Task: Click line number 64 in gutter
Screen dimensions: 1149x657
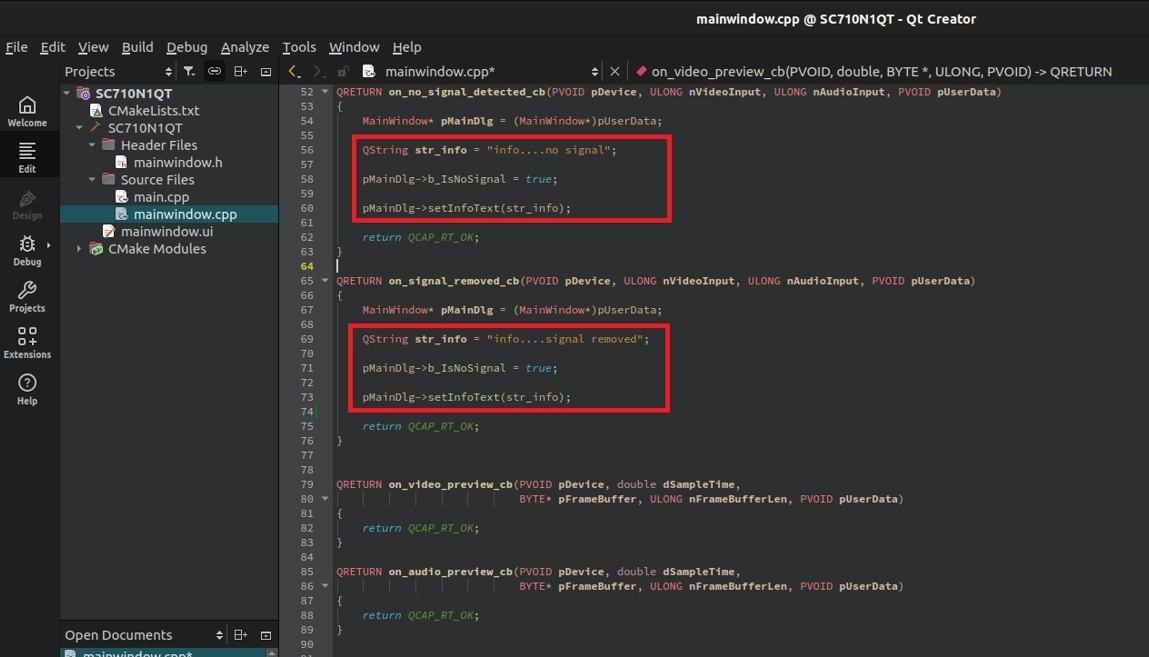Action: 306,266
